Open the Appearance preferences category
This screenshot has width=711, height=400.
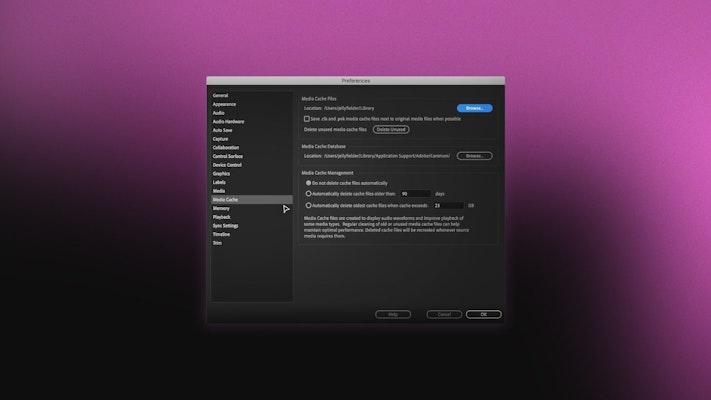point(225,104)
